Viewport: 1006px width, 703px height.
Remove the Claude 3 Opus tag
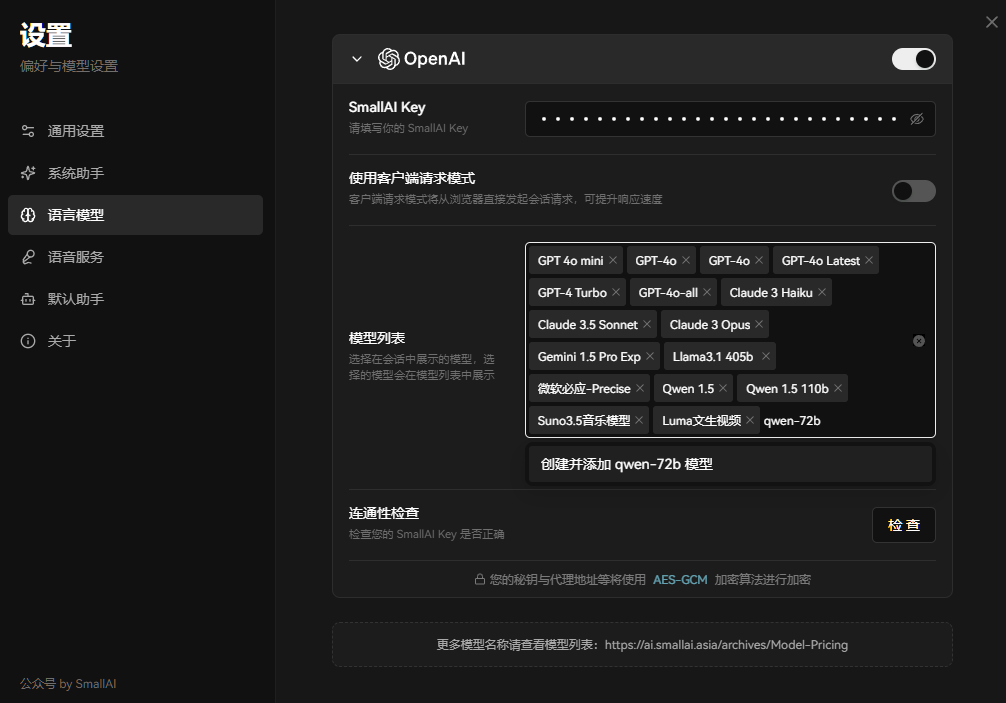(759, 325)
